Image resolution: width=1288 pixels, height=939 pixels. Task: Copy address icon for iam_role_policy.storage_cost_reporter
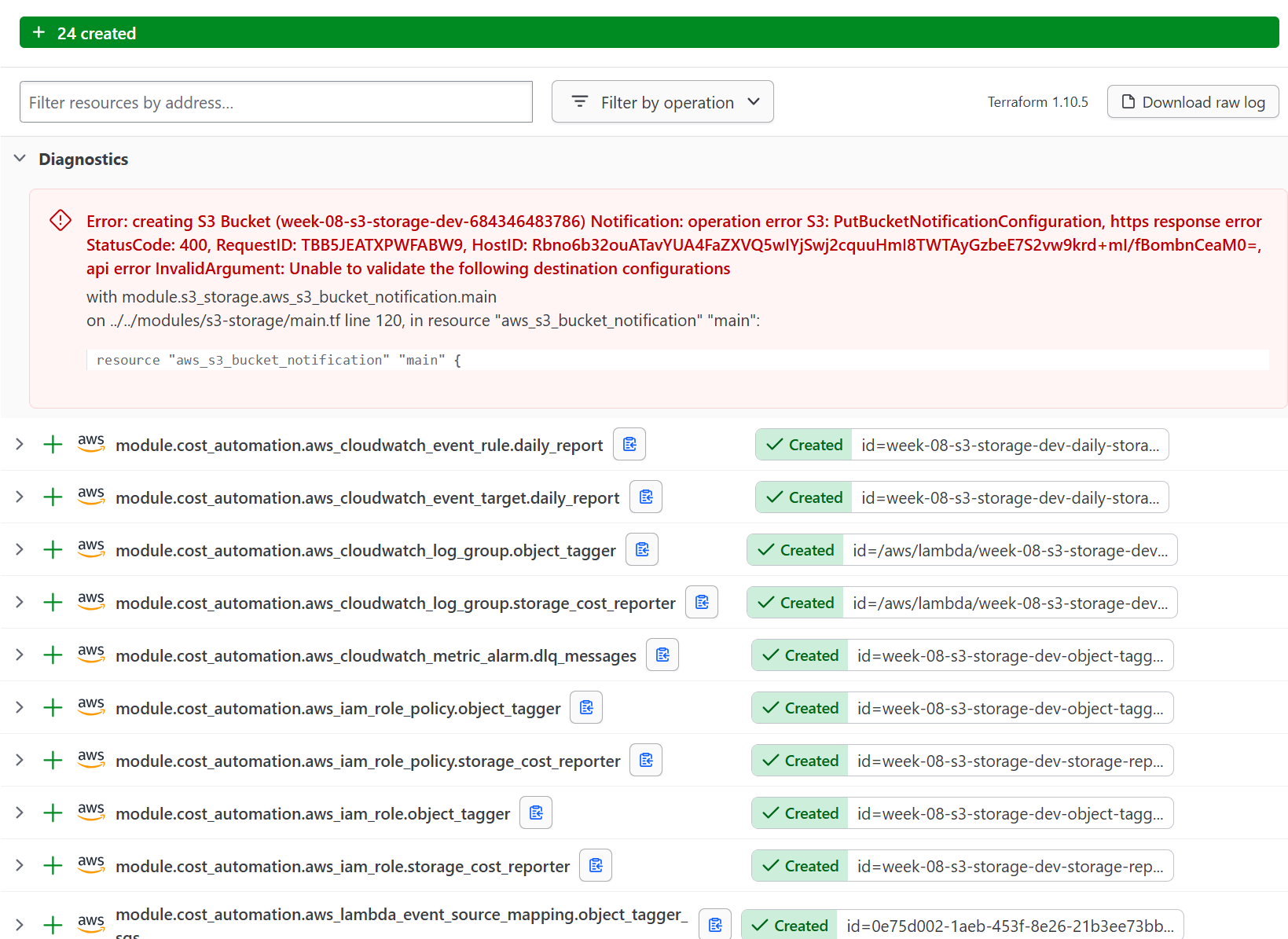[646, 760]
